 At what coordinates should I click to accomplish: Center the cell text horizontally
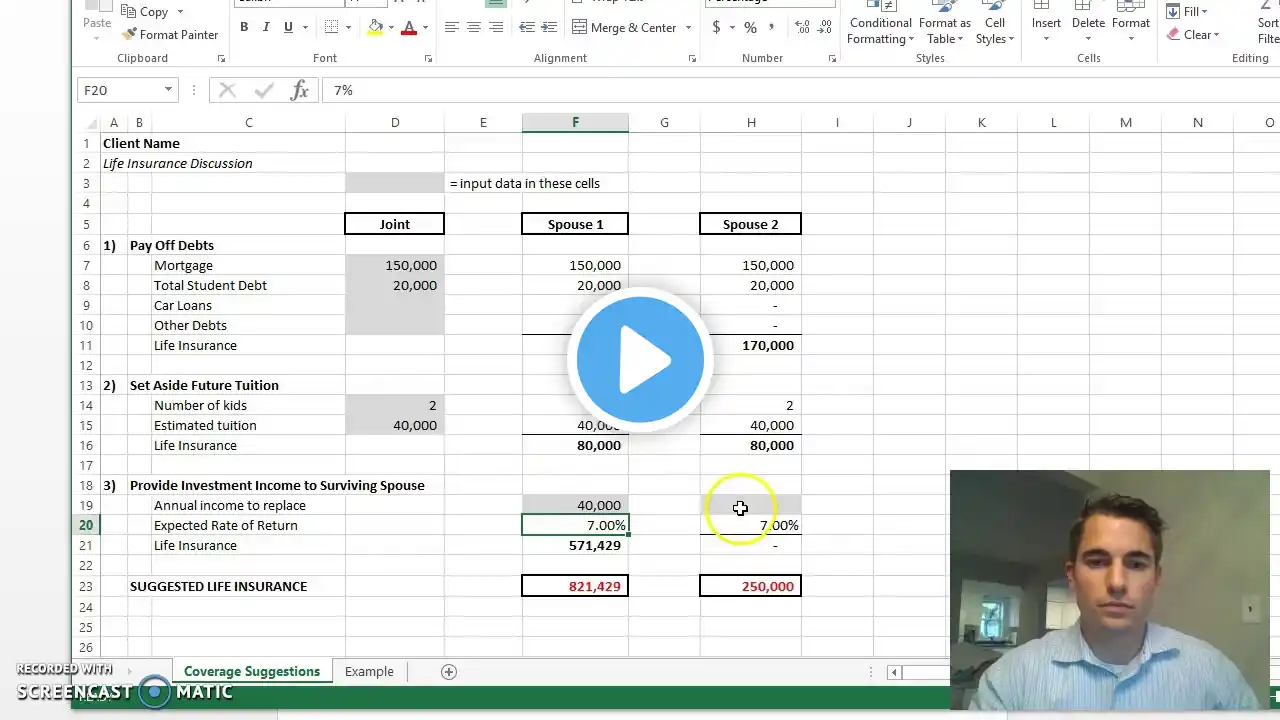coord(474,28)
